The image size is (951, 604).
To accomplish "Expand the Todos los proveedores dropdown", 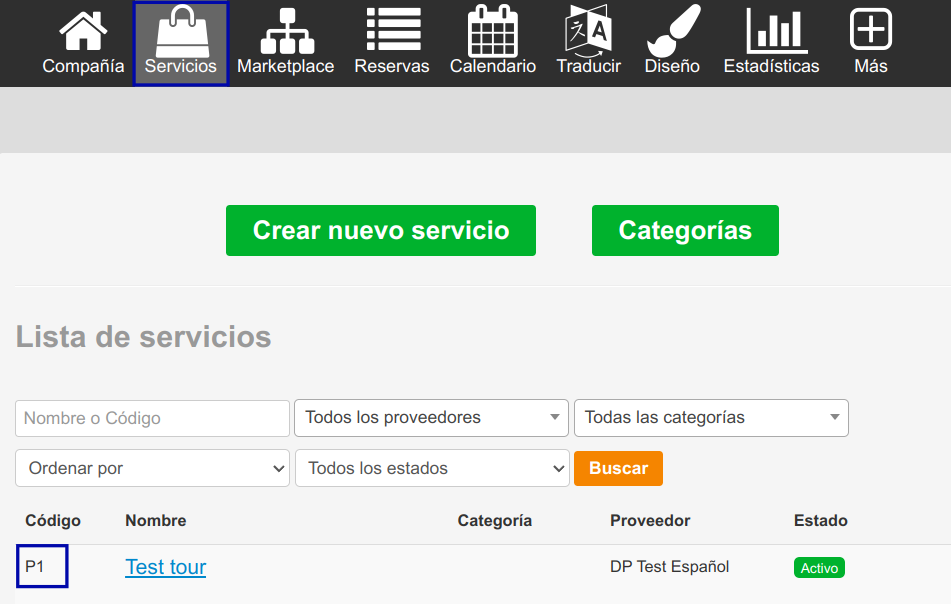I will pos(431,418).
